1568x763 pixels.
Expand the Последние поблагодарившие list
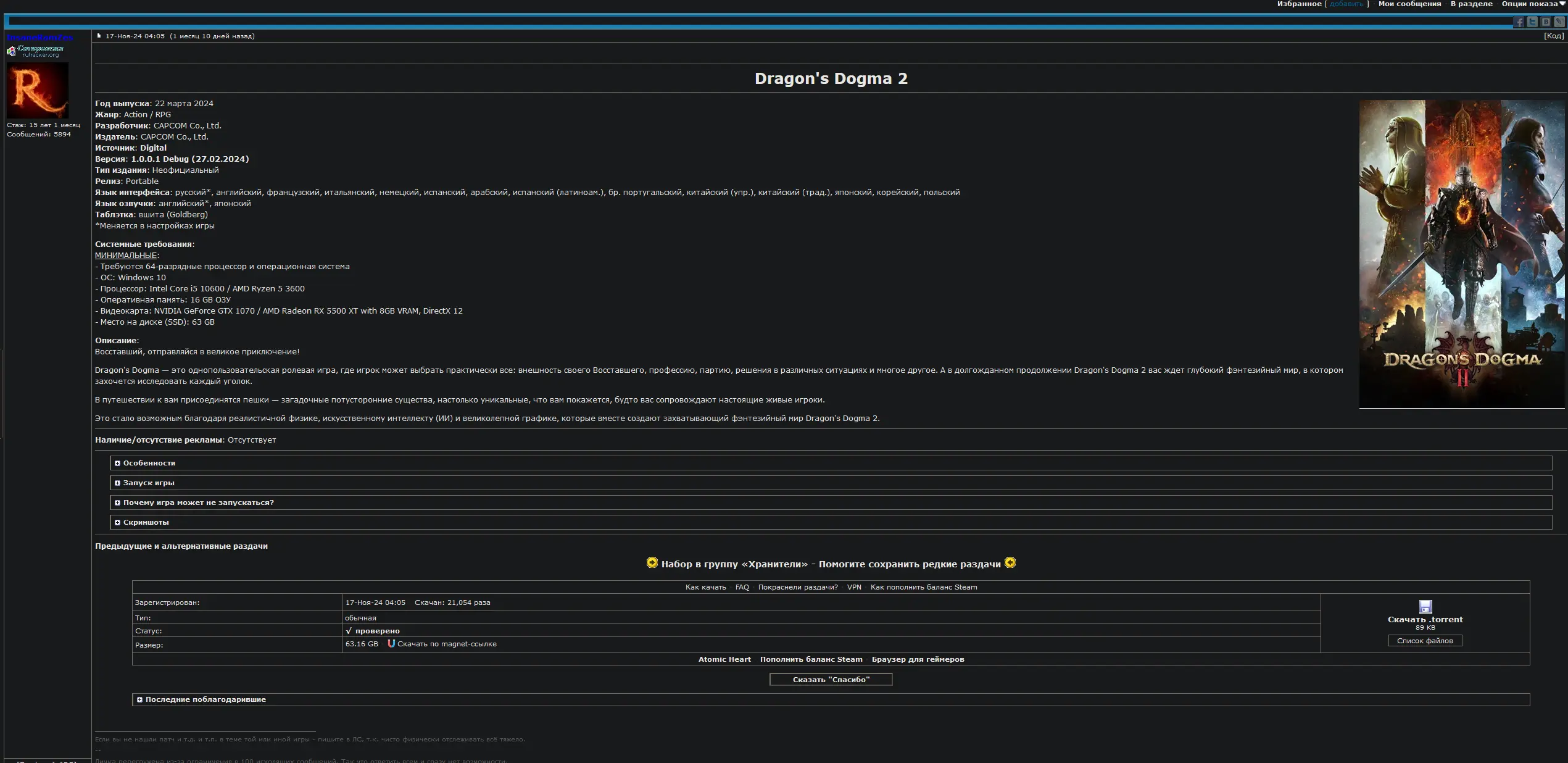pos(205,699)
